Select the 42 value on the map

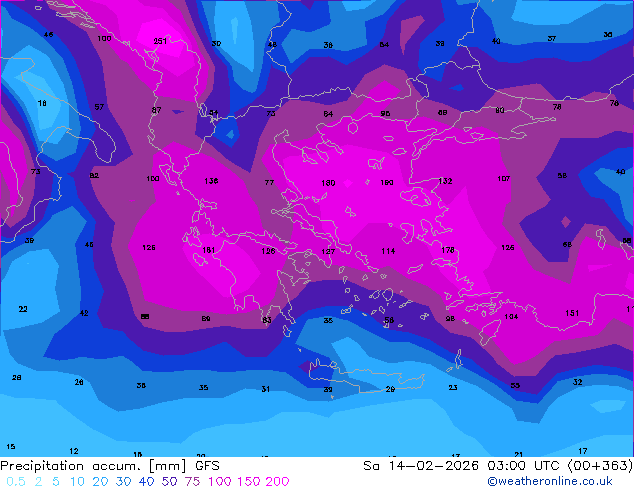(84, 313)
